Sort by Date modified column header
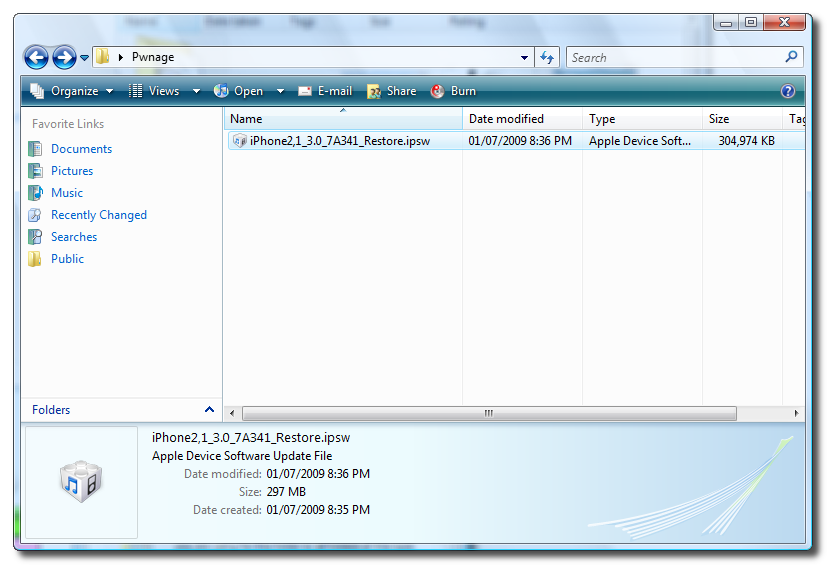The height and width of the screenshot is (565, 827). coord(523,119)
